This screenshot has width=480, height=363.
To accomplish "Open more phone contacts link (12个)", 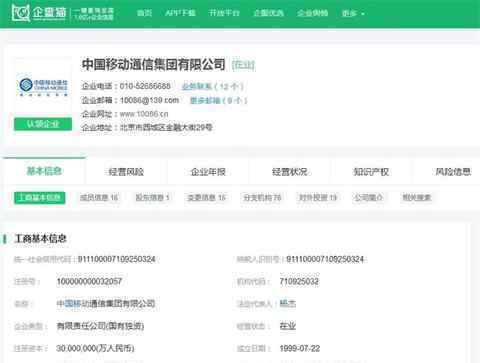I will (x=212, y=86).
